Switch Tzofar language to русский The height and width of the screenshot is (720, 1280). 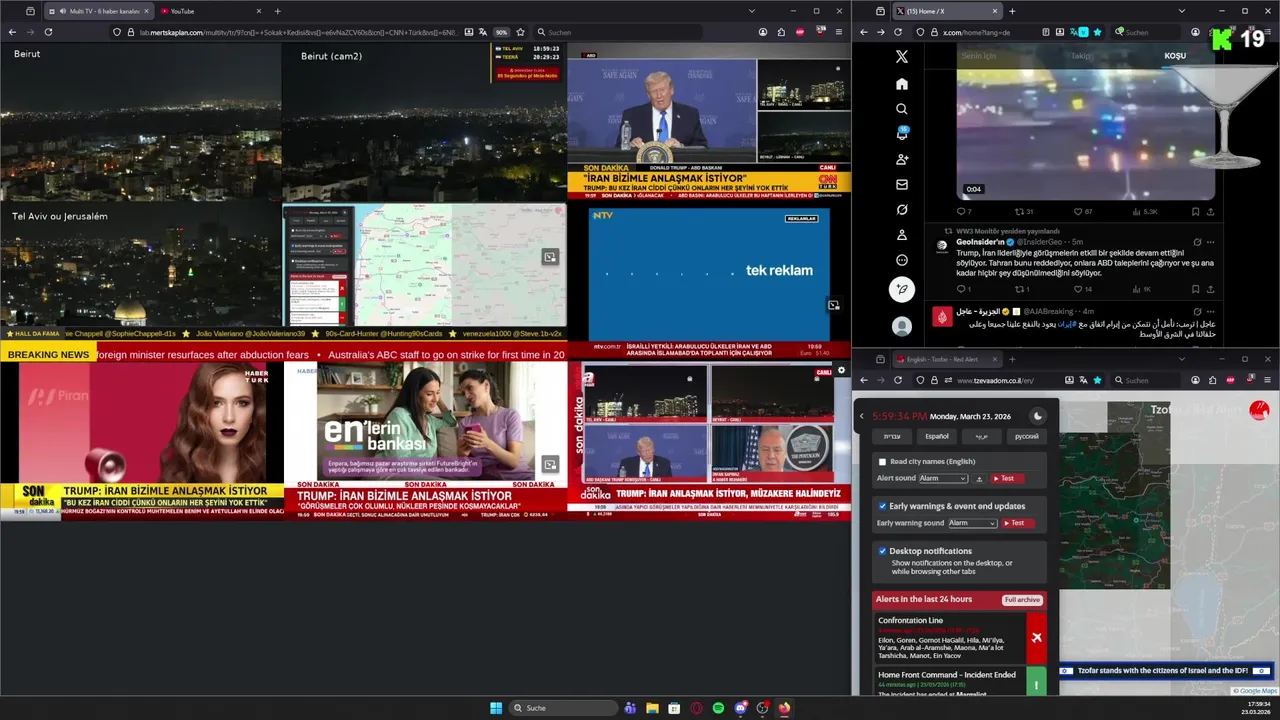point(1027,436)
